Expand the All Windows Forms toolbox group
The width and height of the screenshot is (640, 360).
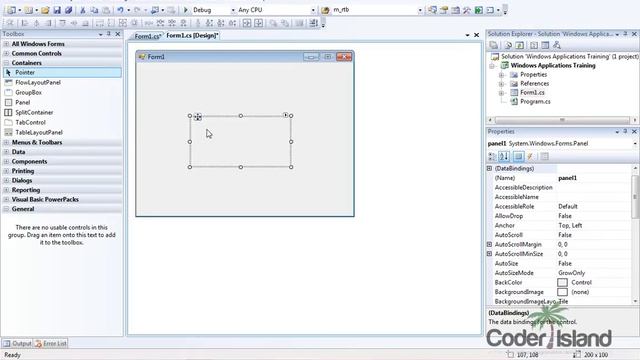coord(7,44)
